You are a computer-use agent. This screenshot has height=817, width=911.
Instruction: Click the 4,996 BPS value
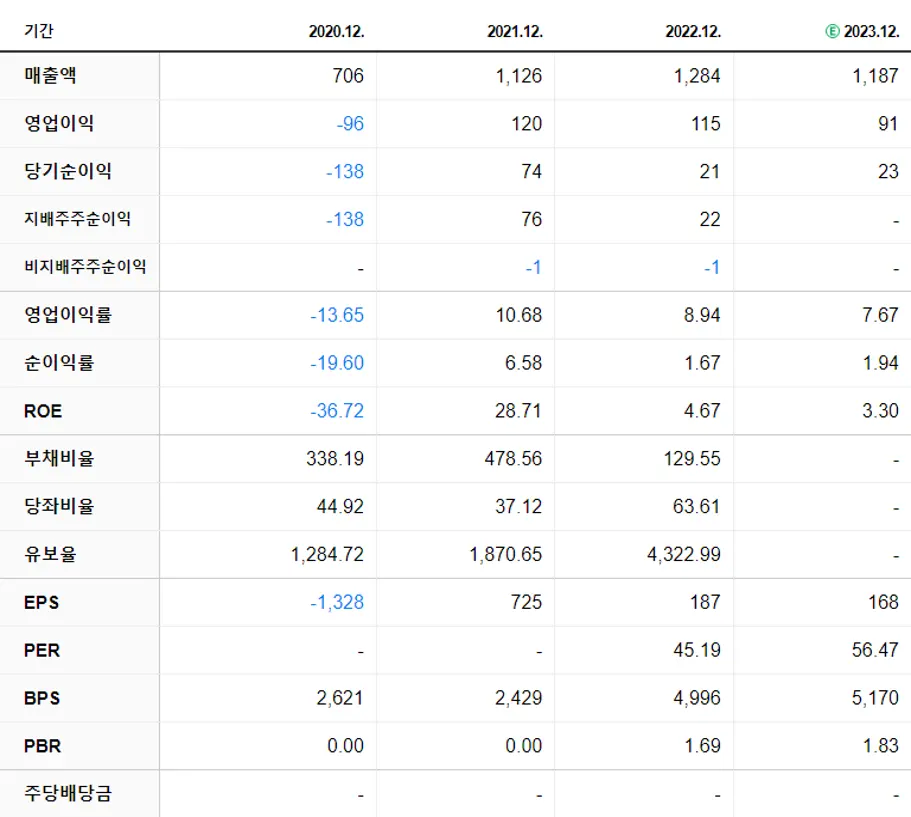click(697, 698)
